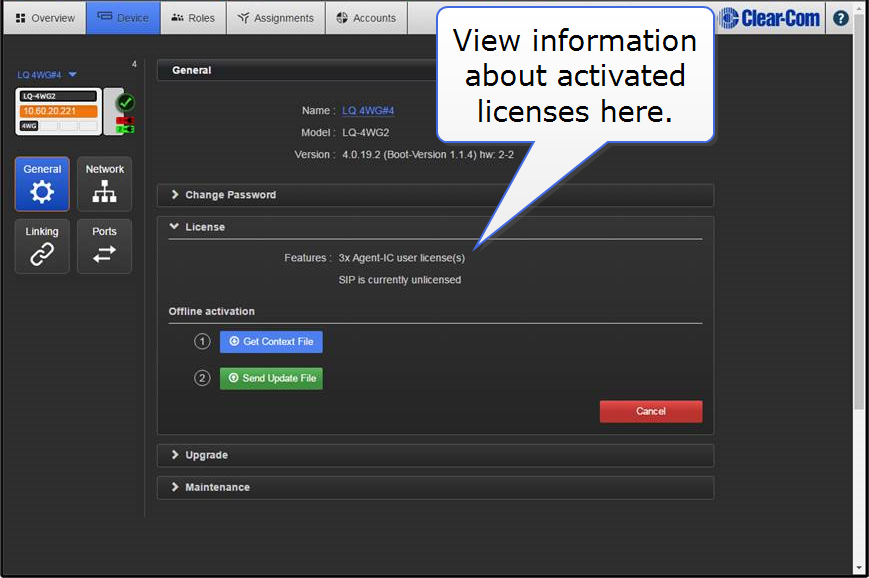Open the Assignments tab
Image resolution: width=869 pixels, height=578 pixels.
click(276, 18)
